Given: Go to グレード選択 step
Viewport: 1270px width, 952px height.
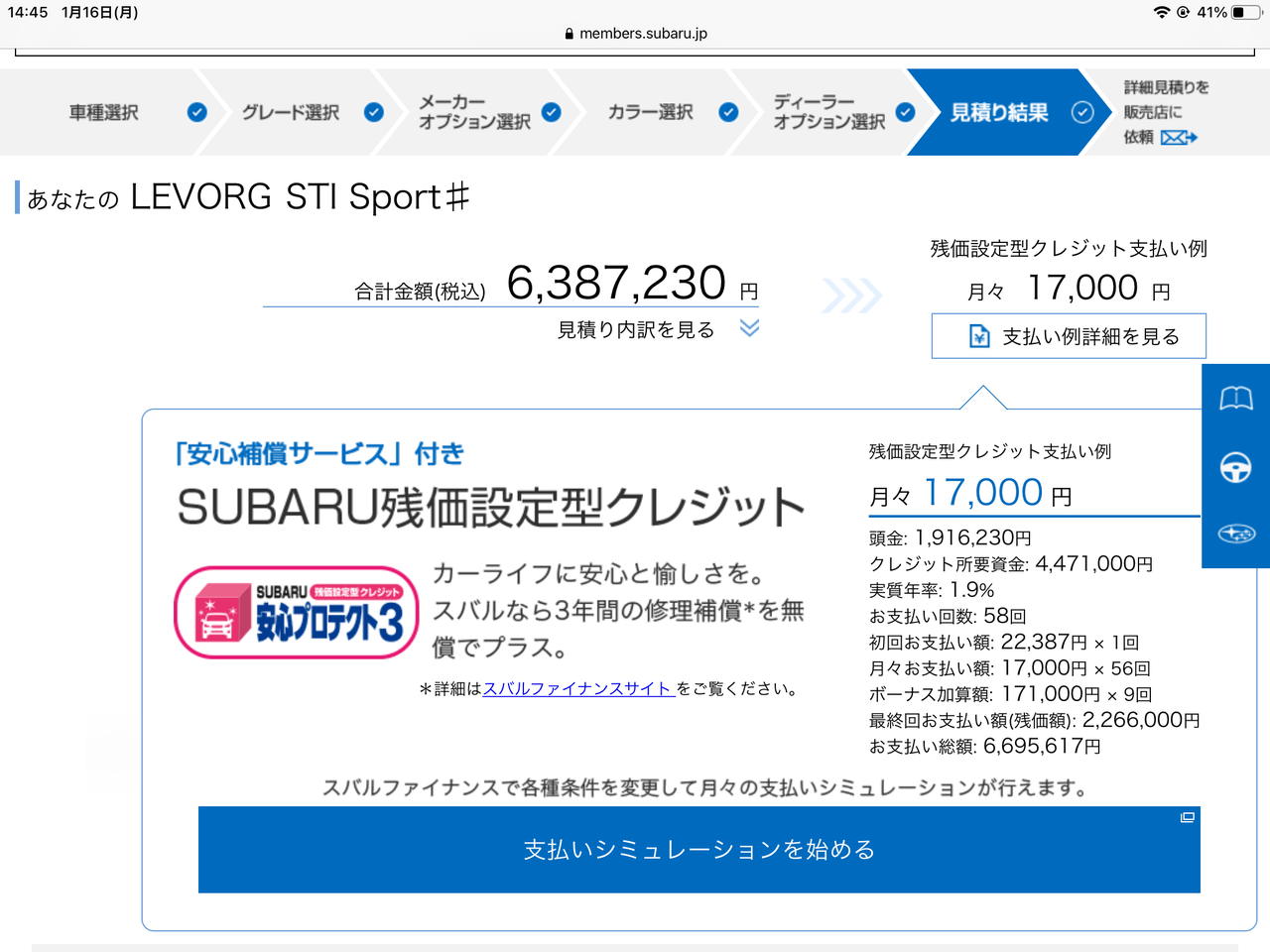Looking at the screenshot, I should (x=291, y=112).
